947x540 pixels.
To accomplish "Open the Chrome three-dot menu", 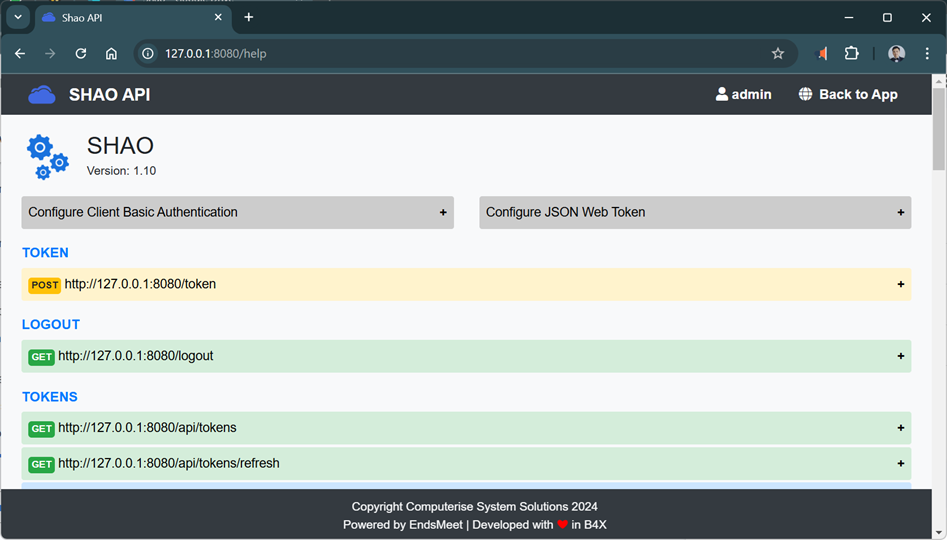I will [x=927, y=54].
